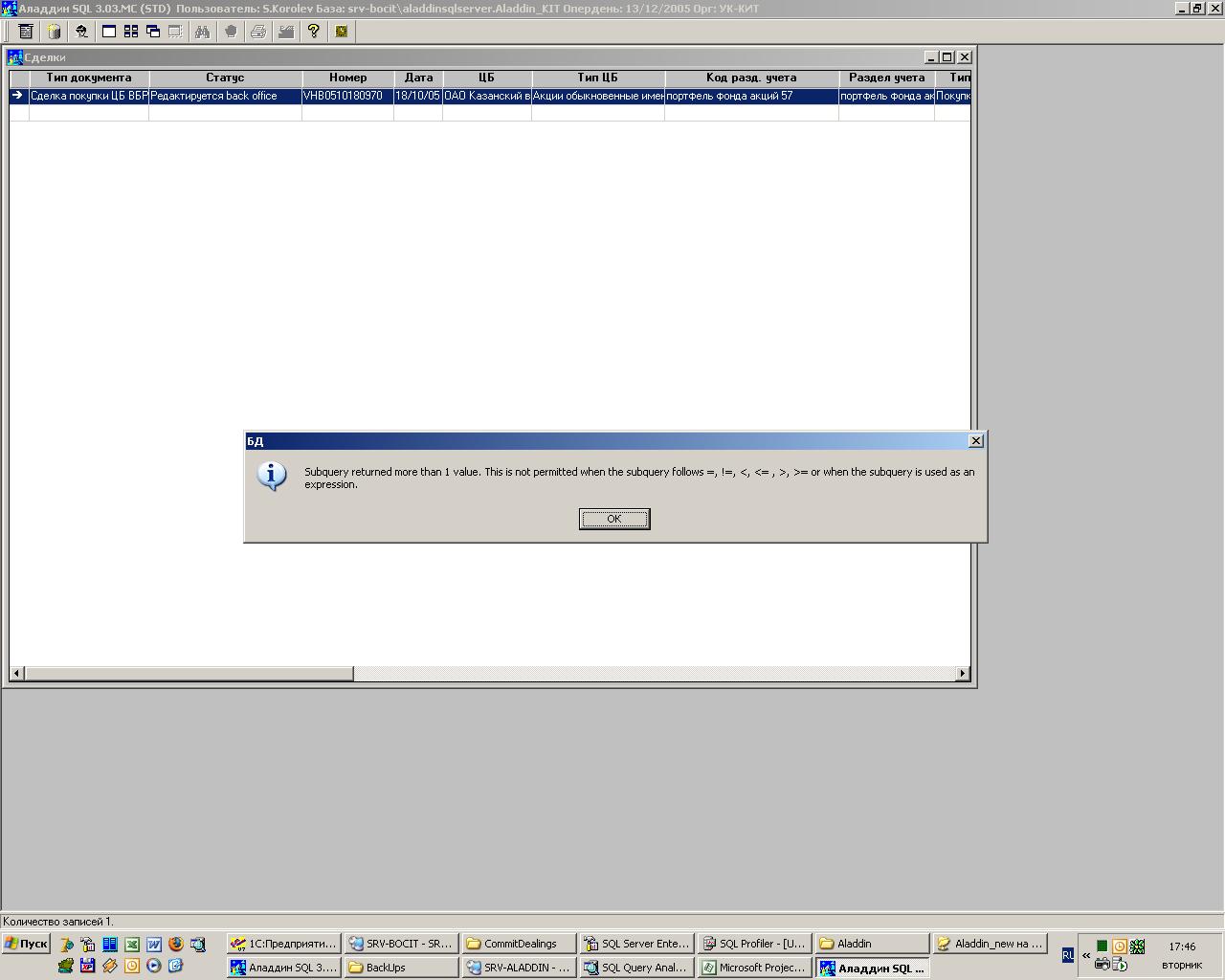Open help with the question mark icon

(313, 32)
